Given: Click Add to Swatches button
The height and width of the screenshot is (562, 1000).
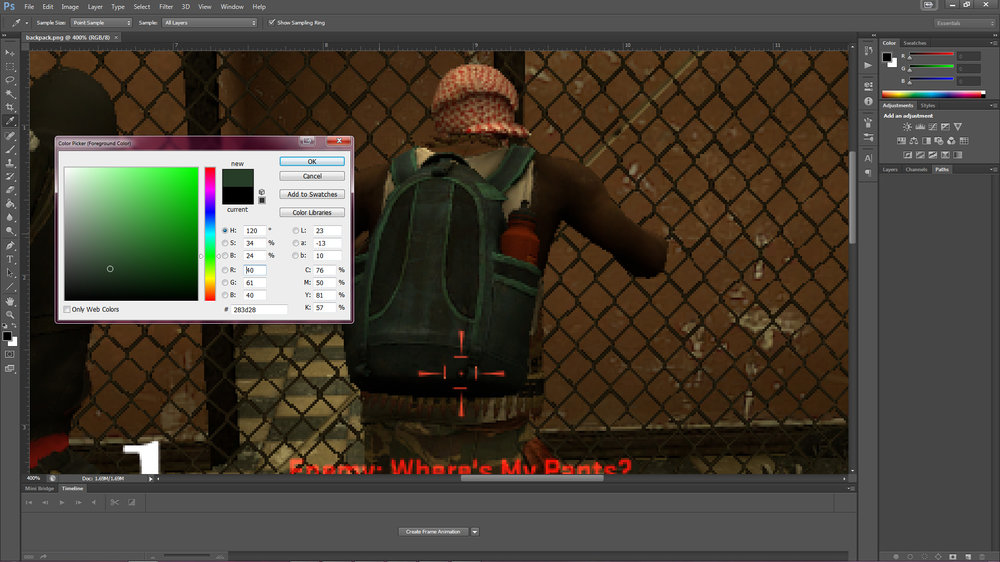Looking at the screenshot, I should [312, 195].
